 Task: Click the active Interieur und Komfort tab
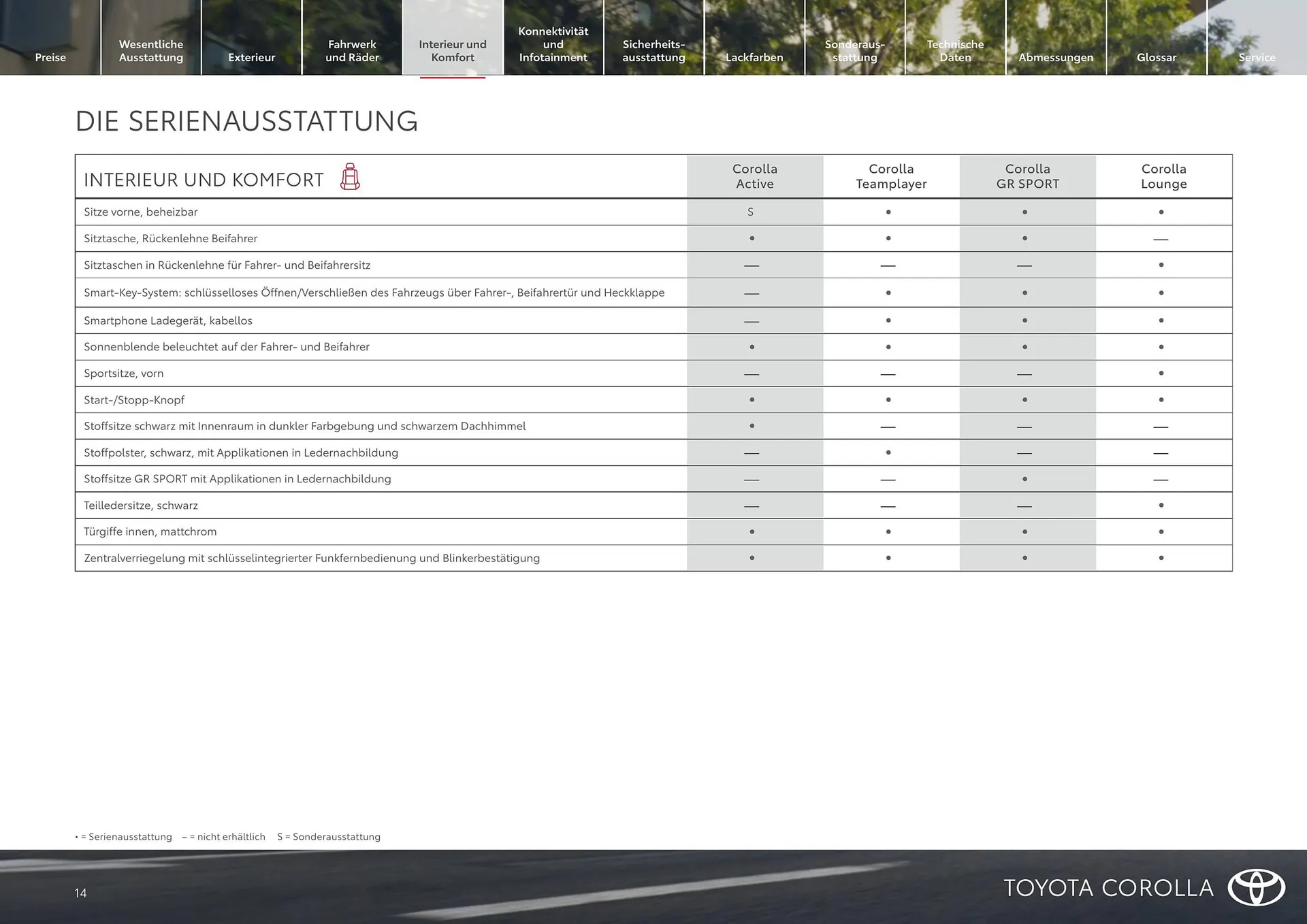pos(453,50)
